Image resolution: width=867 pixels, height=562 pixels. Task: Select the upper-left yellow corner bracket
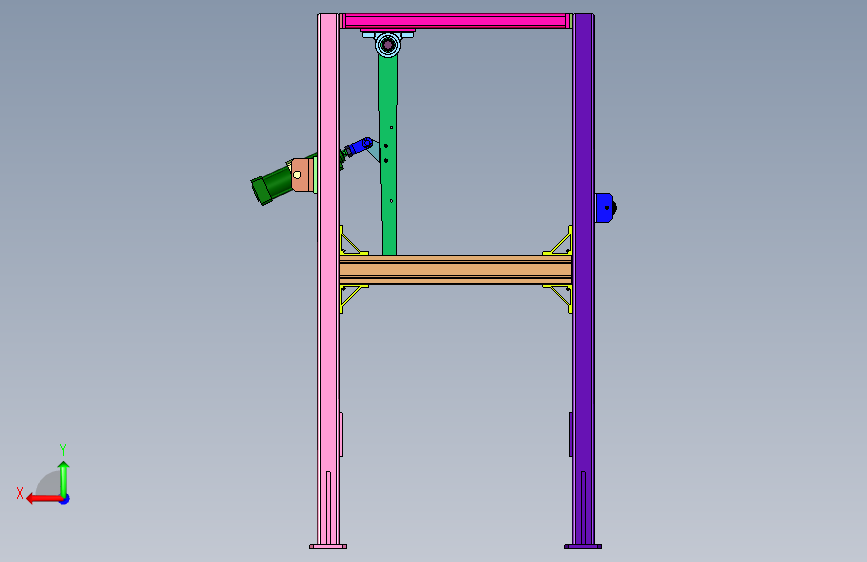pyautogui.click(x=353, y=241)
